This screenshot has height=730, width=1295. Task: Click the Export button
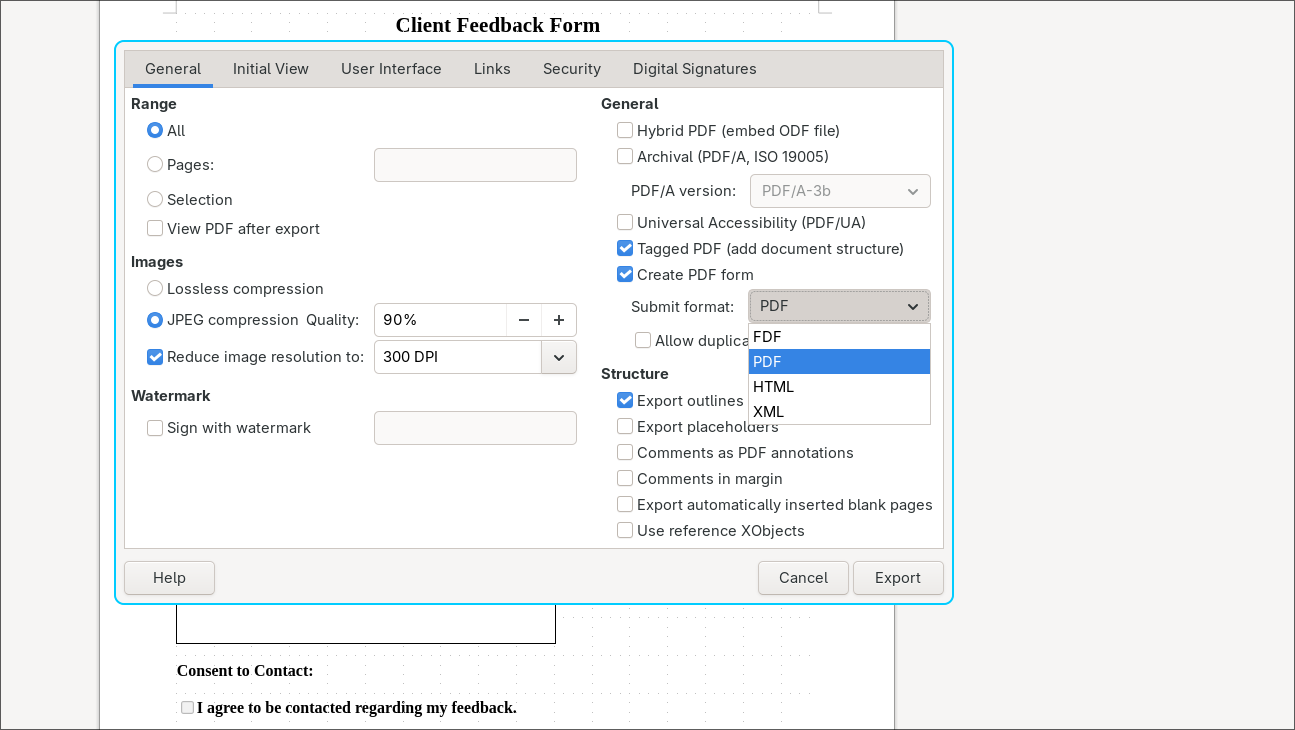[898, 578]
